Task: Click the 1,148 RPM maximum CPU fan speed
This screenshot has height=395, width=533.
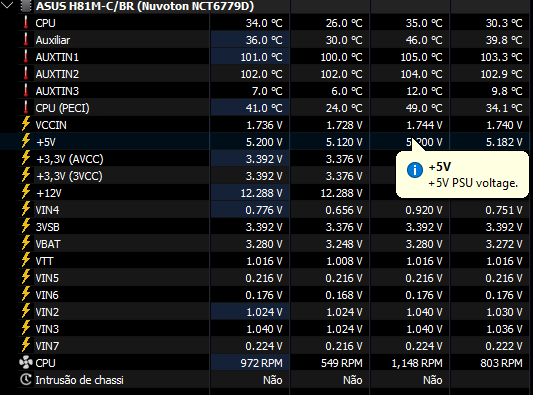Action: coord(417,363)
